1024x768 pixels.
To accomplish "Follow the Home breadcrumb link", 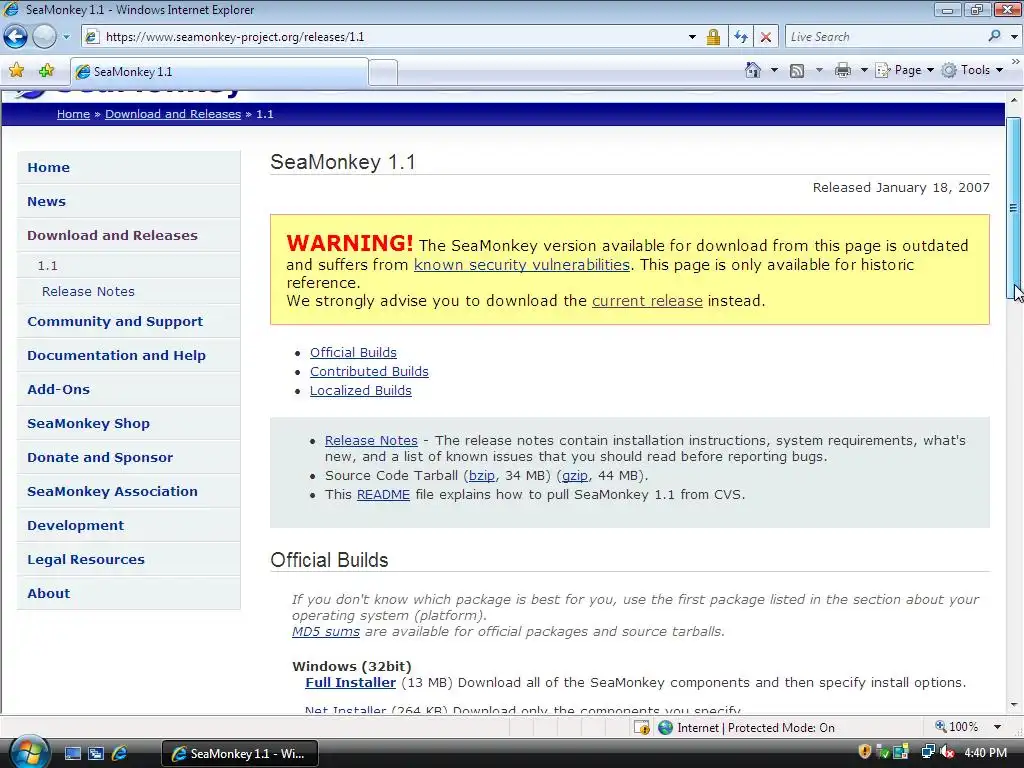I will point(73,114).
